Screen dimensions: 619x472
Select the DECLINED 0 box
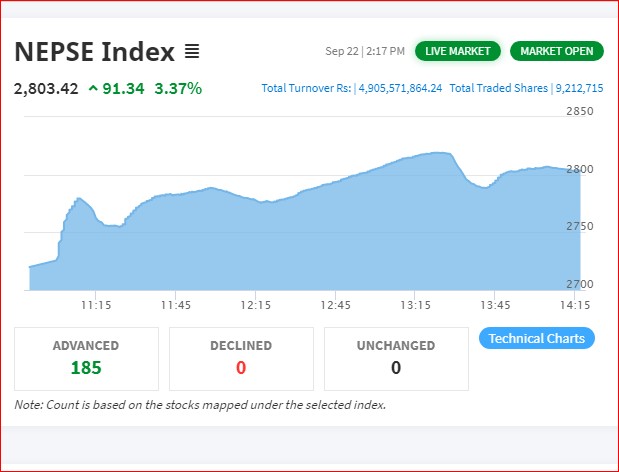pyautogui.click(x=241, y=359)
